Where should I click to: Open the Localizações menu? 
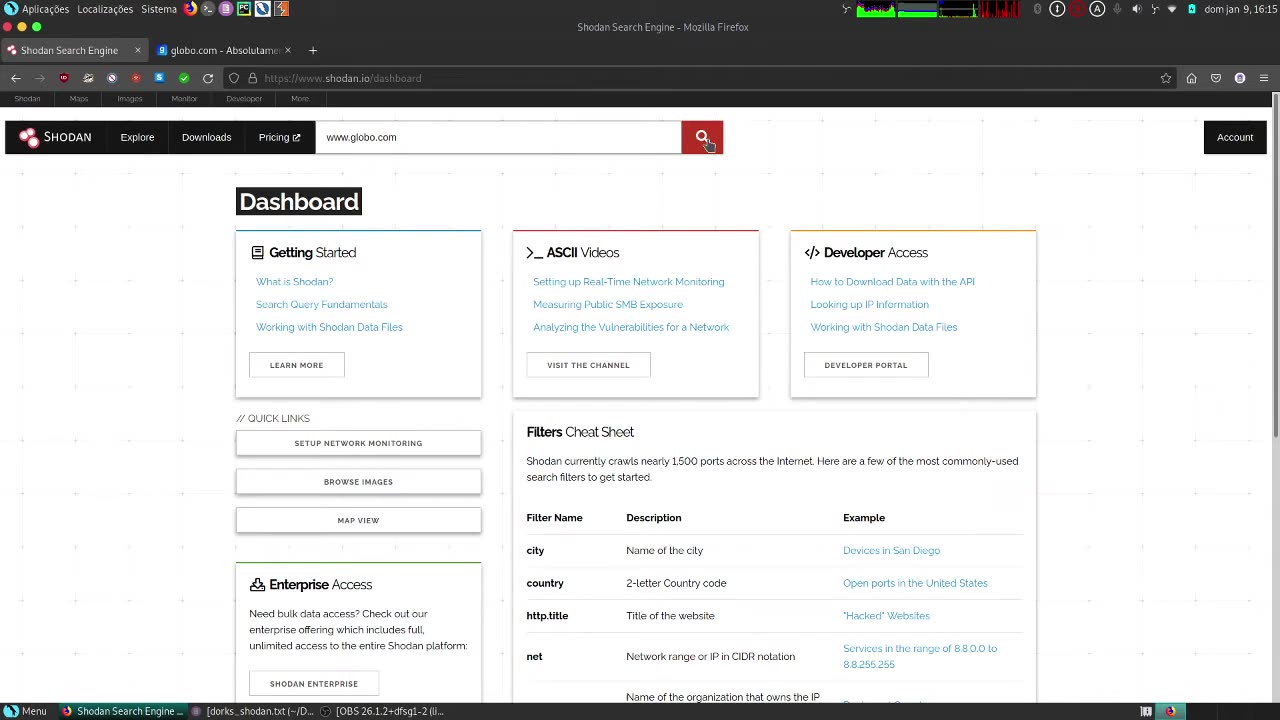coord(105,9)
